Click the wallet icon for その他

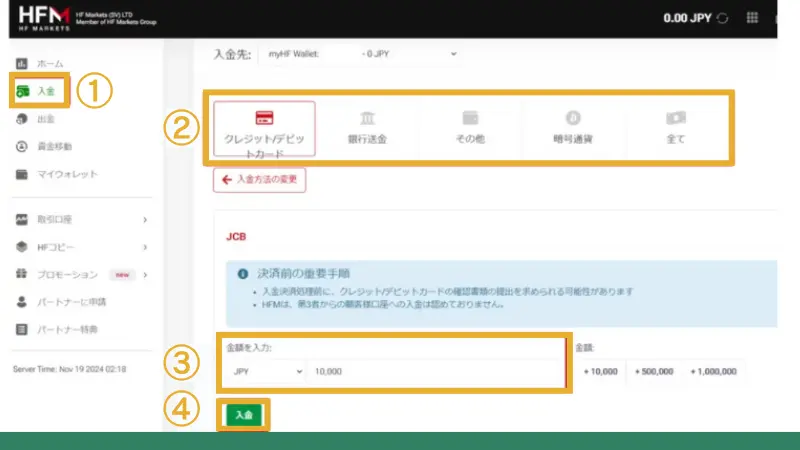click(470, 118)
